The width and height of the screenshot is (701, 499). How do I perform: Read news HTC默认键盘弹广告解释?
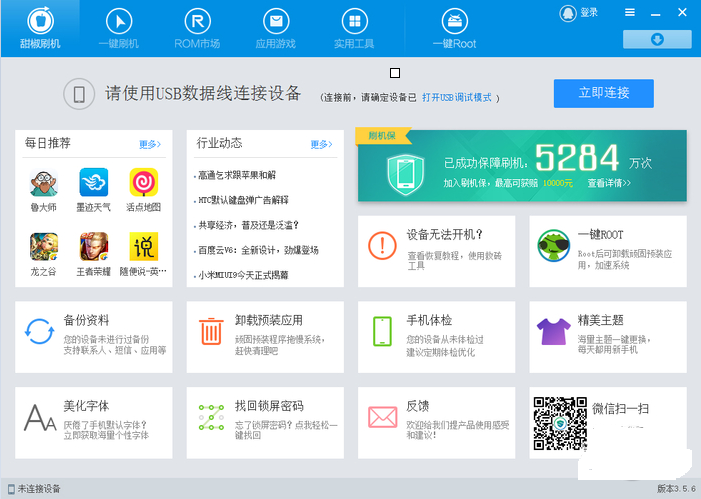click(x=243, y=200)
